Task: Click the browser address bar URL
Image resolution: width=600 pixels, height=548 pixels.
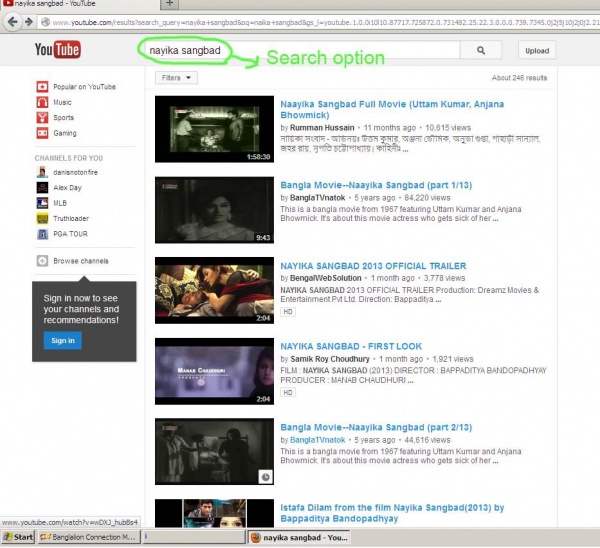Action: (325, 22)
